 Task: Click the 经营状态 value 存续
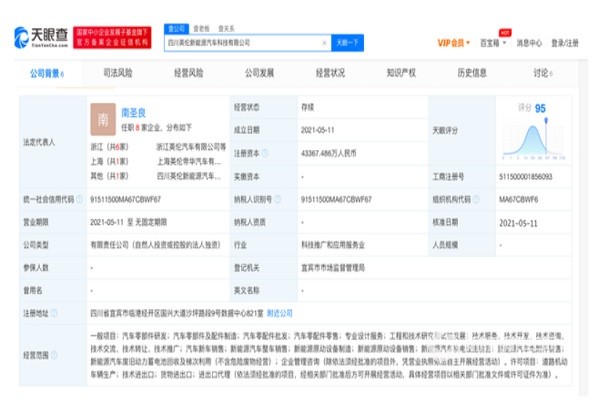(307, 108)
